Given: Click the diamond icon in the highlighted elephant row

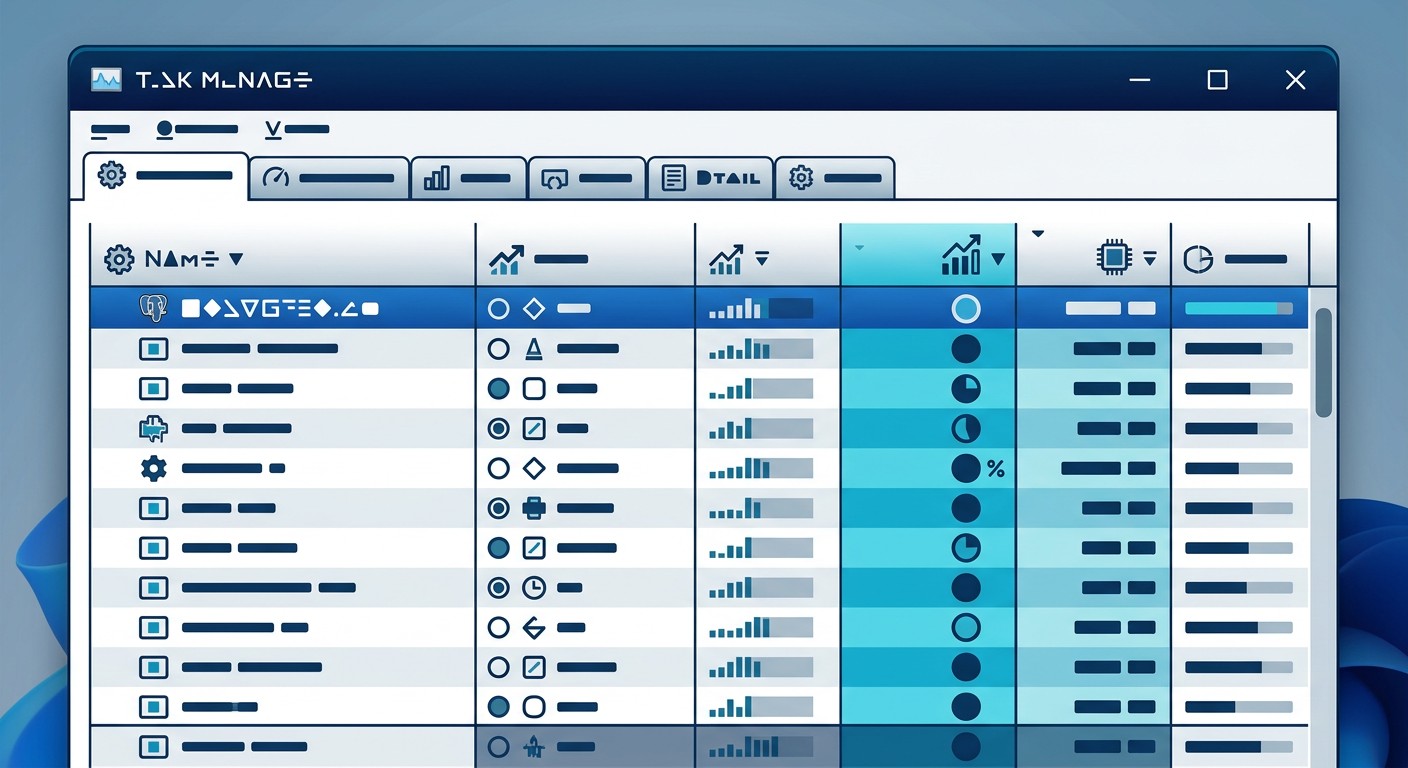Looking at the screenshot, I should pos(534,309).
